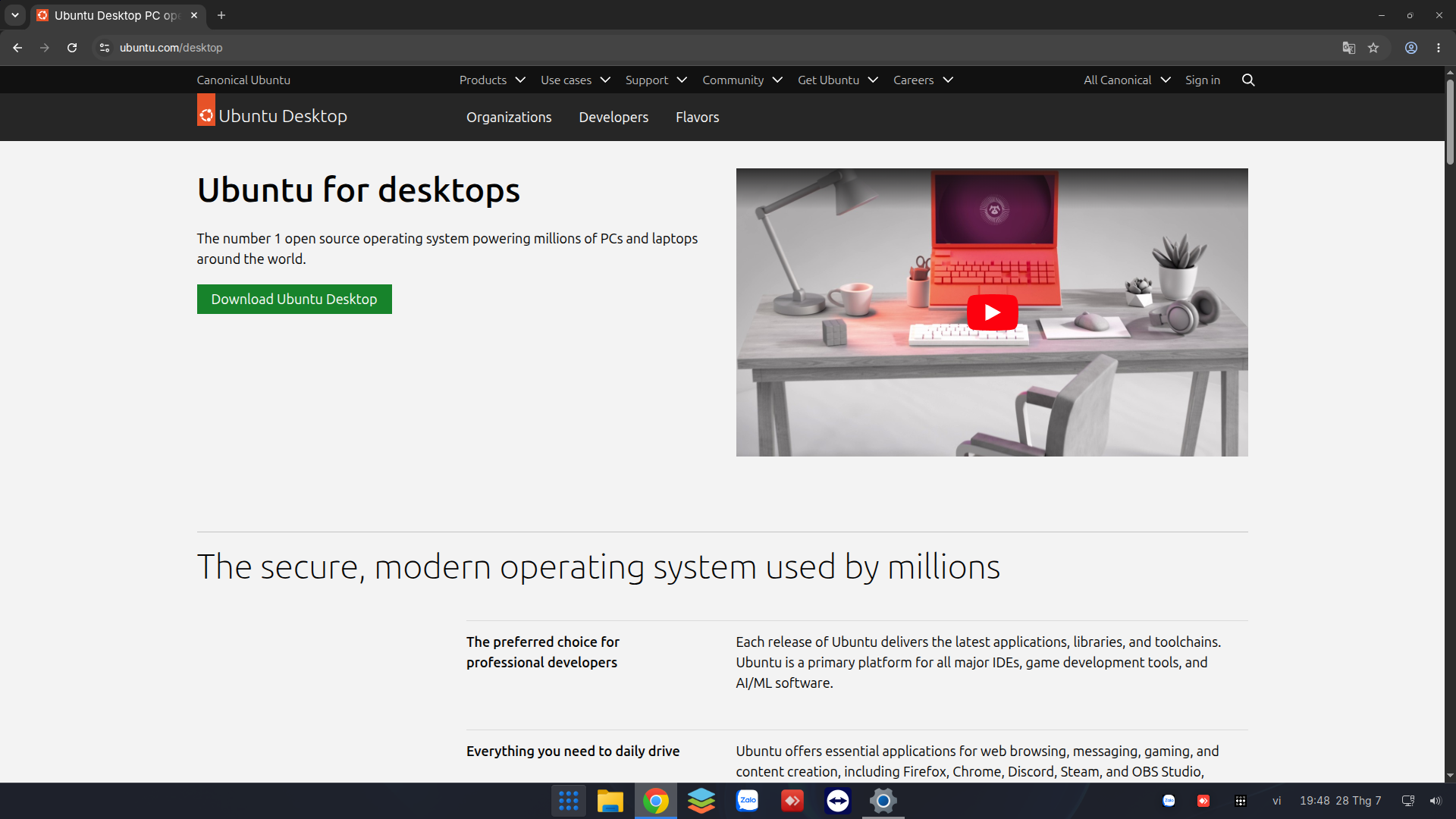Expand the All Canonical dropdown
This screenshot has height=819, width=1456.
(x=1127, y=80)
